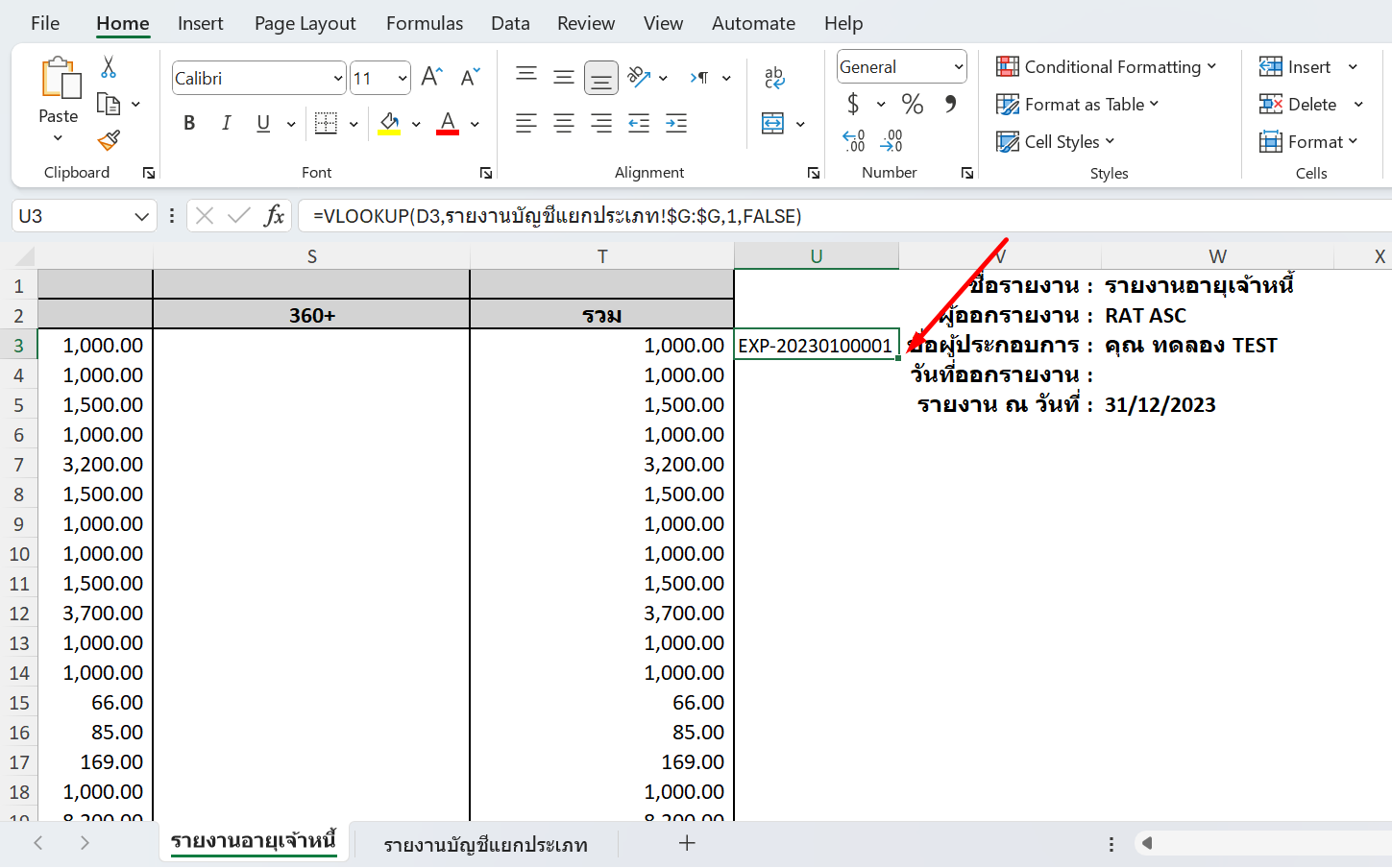
Task: Click the Select All corner triangle
Action: click(26, 256)
